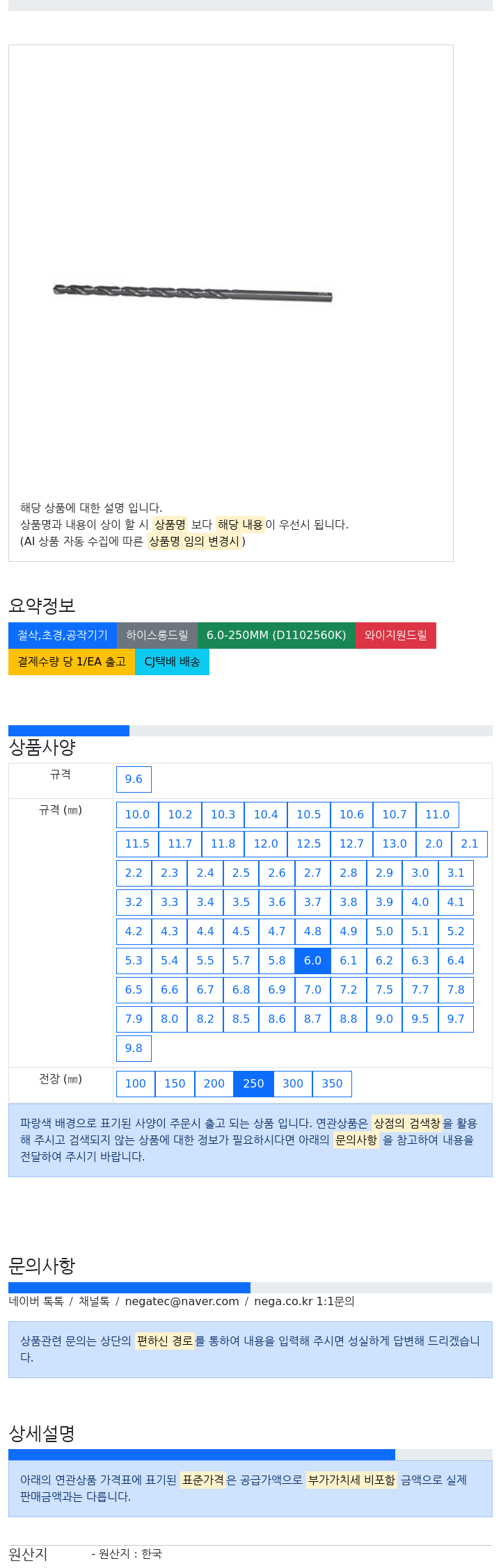Click the negatec@naver.com email link
The width and height of the screenshot is (501, 1568).
(182, 1302)
